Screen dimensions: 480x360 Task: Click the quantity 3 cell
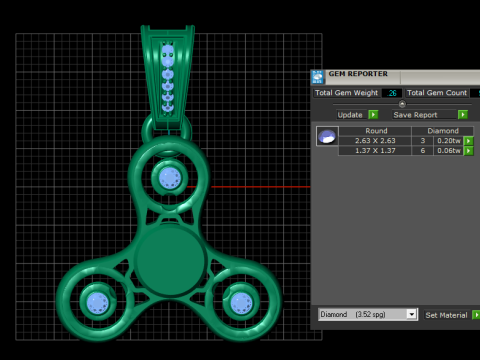pos(423,141)
